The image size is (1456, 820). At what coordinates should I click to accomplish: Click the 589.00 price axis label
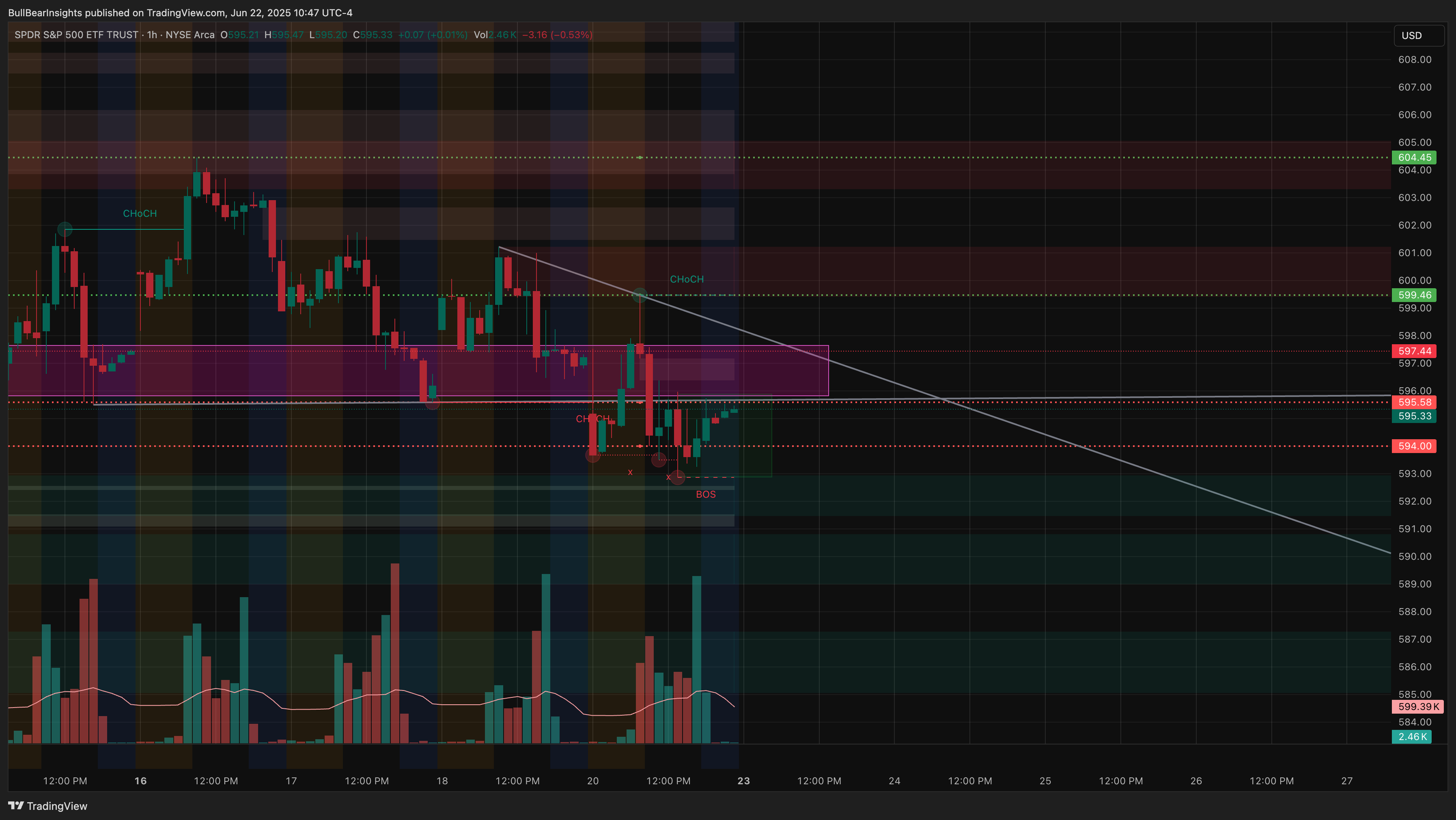pos(1415,584)
